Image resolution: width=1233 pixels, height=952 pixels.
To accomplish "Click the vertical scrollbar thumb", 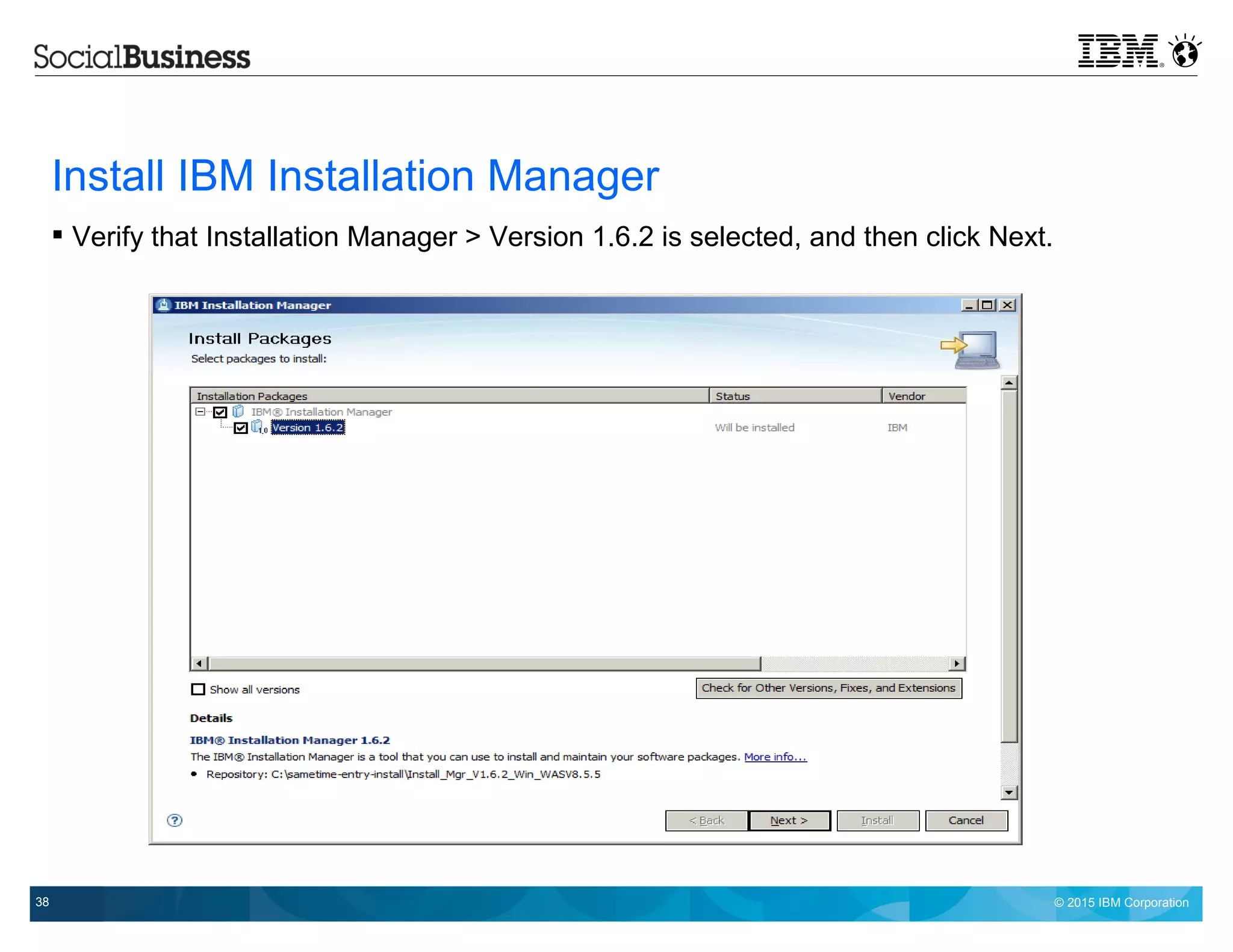I will point(1010,566).
